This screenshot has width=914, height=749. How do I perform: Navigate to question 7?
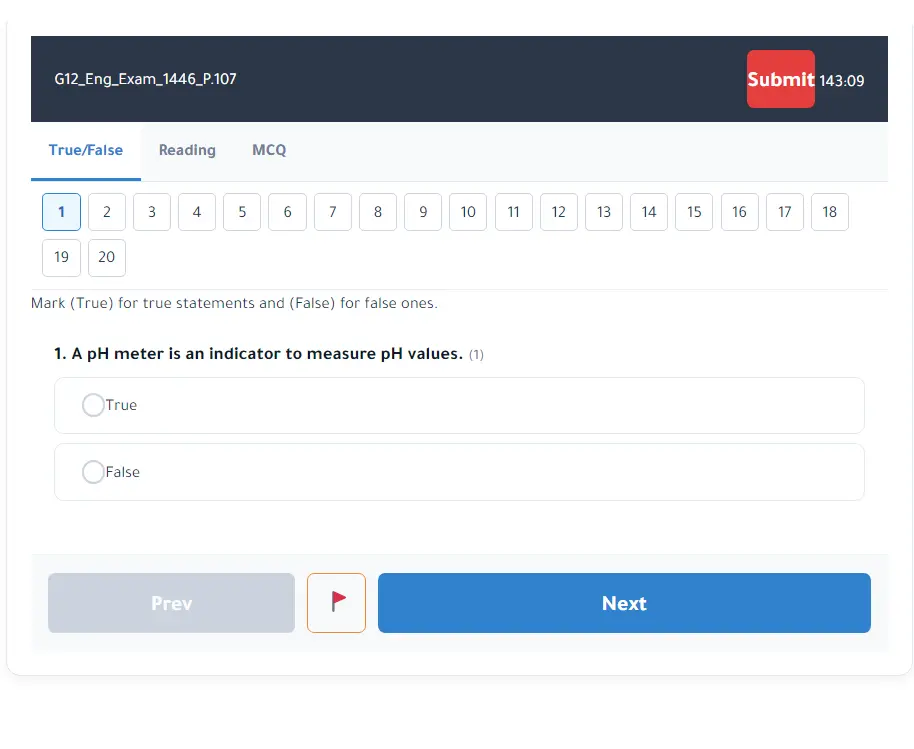point(333,212)
